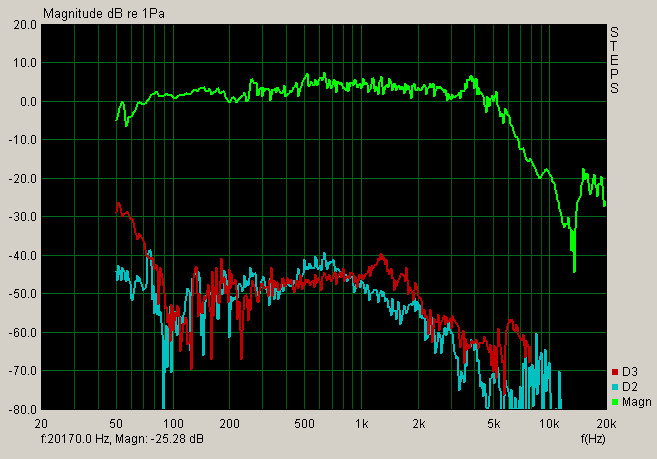657x459 pixels.
Task: Click the 20k frequency axis label
Action: 605,423
